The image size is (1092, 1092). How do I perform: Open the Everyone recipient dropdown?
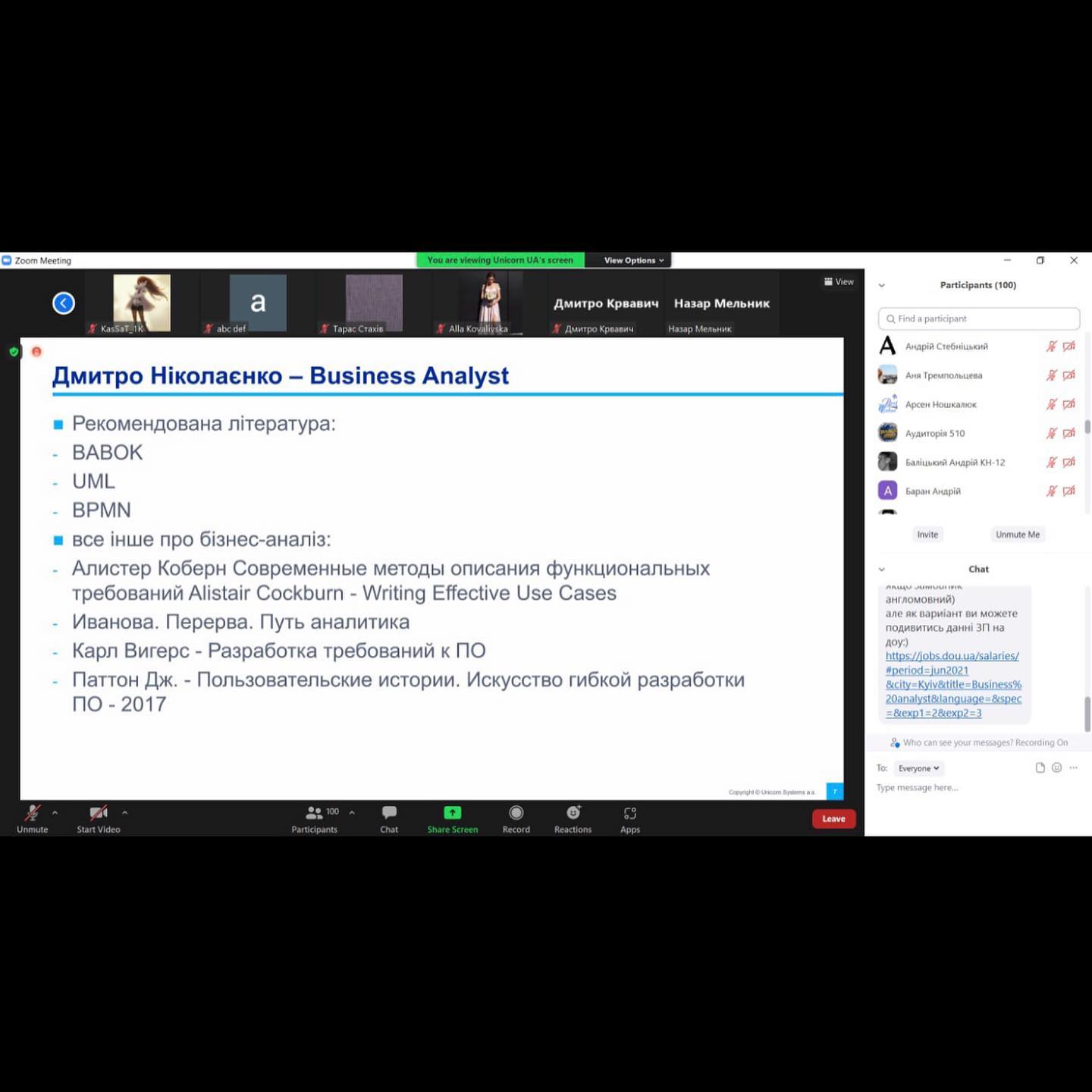click(918, 768)
